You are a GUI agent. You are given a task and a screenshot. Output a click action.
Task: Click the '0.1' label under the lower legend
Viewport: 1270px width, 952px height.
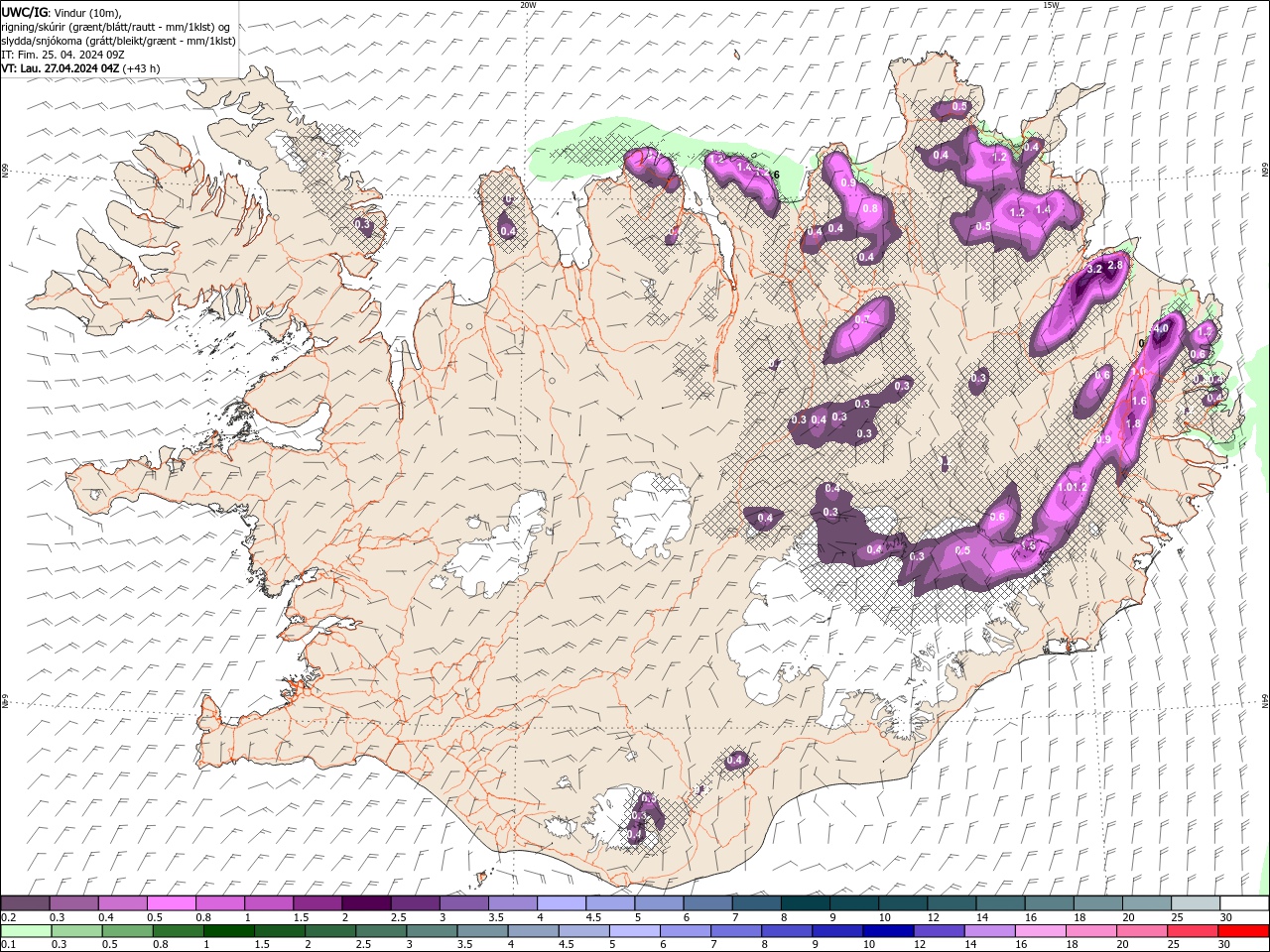[8, 945]
